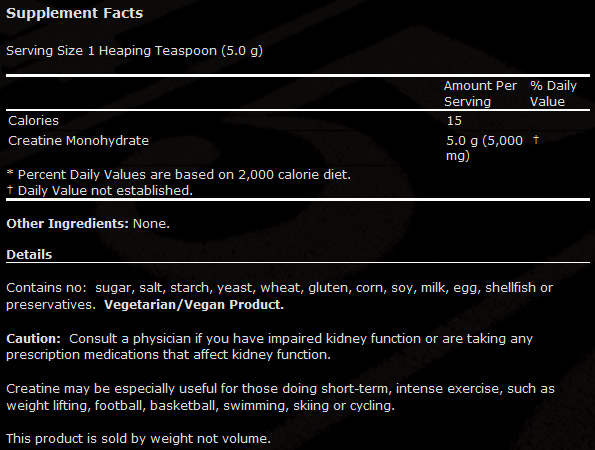The image size is (595, 450).
Task: Click the Amount Per Serving column header
Action: [480, 94]
